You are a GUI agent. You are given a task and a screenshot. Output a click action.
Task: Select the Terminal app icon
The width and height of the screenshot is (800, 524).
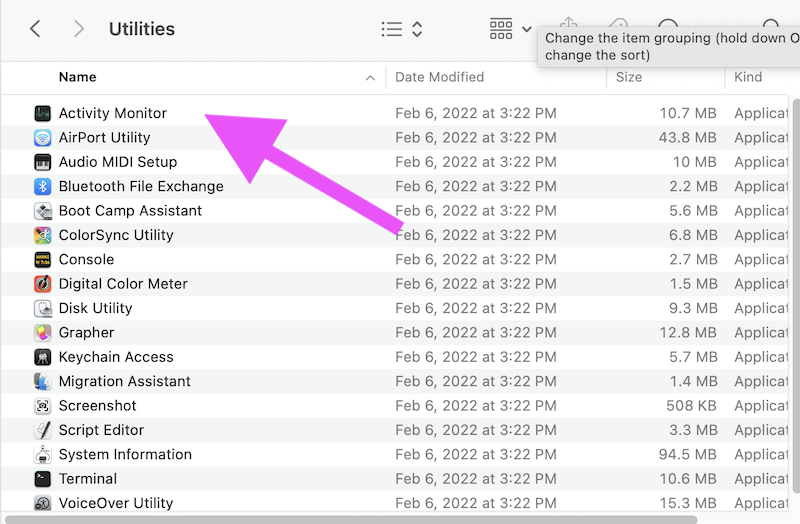pos(42,479)
